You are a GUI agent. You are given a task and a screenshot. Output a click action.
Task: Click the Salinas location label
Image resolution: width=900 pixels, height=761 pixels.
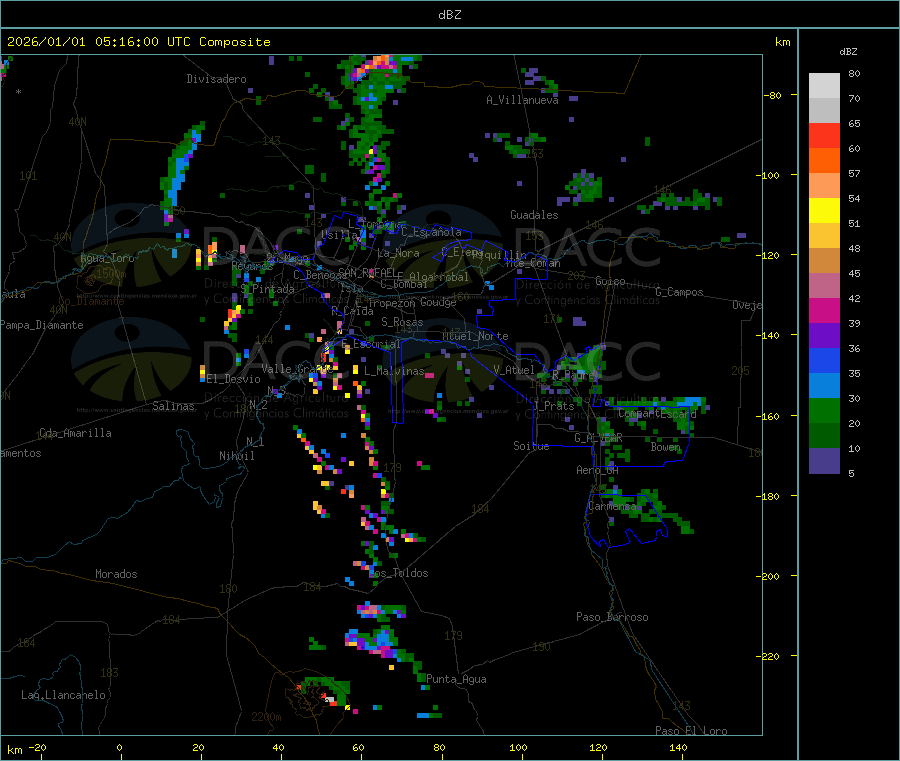173,406
